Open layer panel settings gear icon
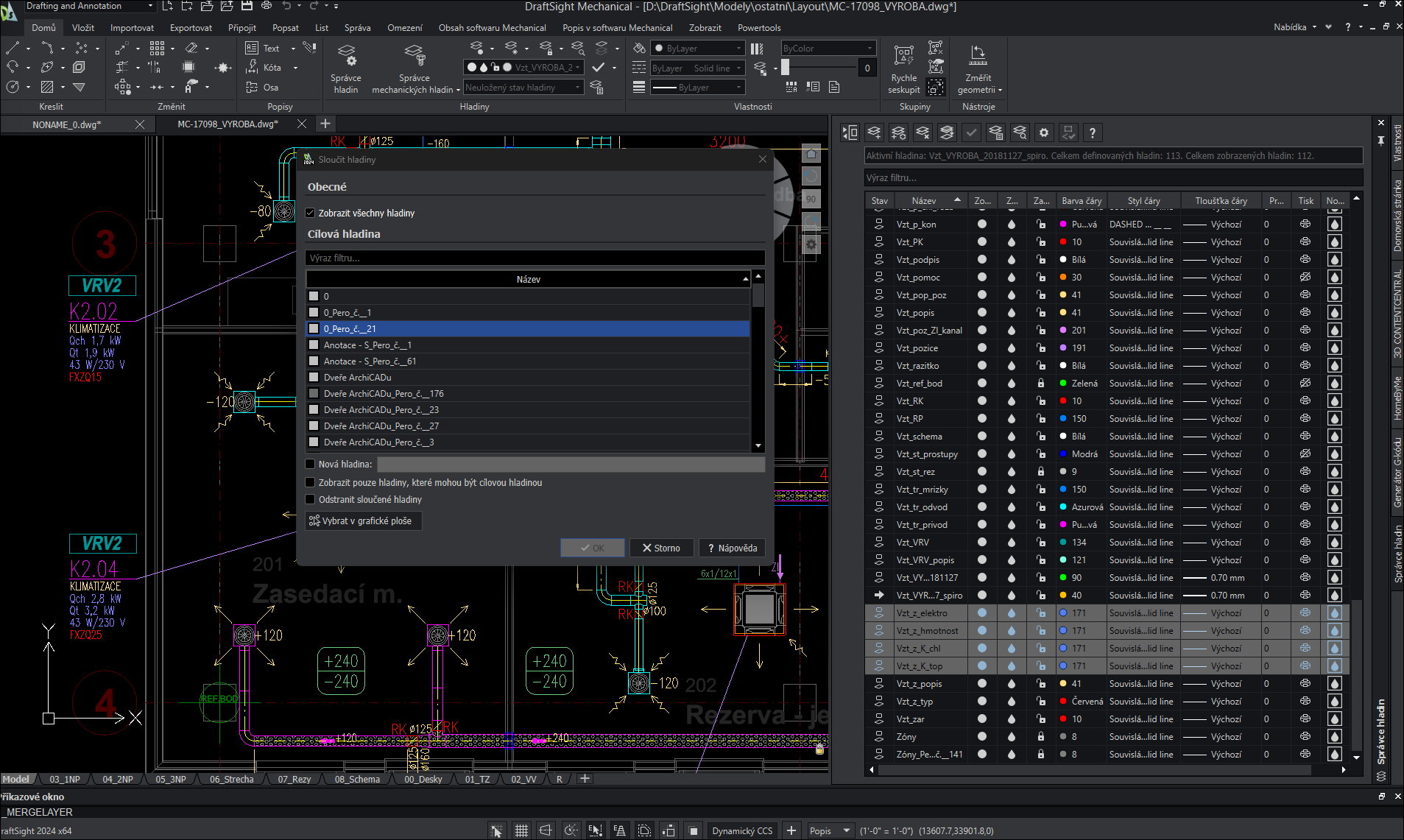The width and height of the screenshot is (1404, 840). click(1043, 133)
